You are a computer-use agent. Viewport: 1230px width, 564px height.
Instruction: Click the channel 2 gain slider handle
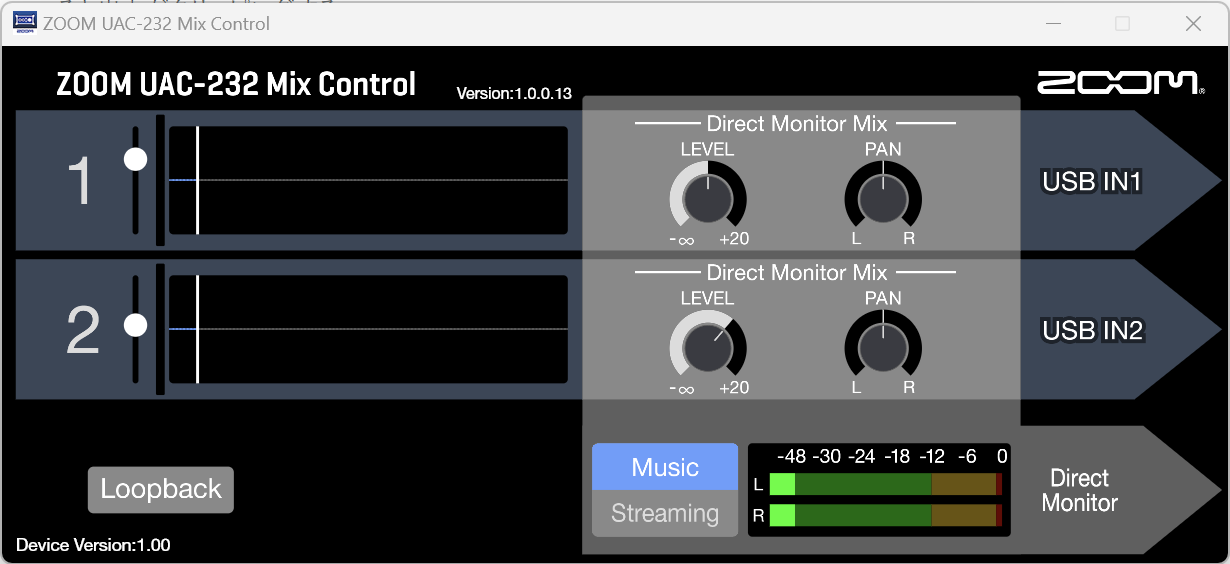pyautogui.click(x=135, y=325)
